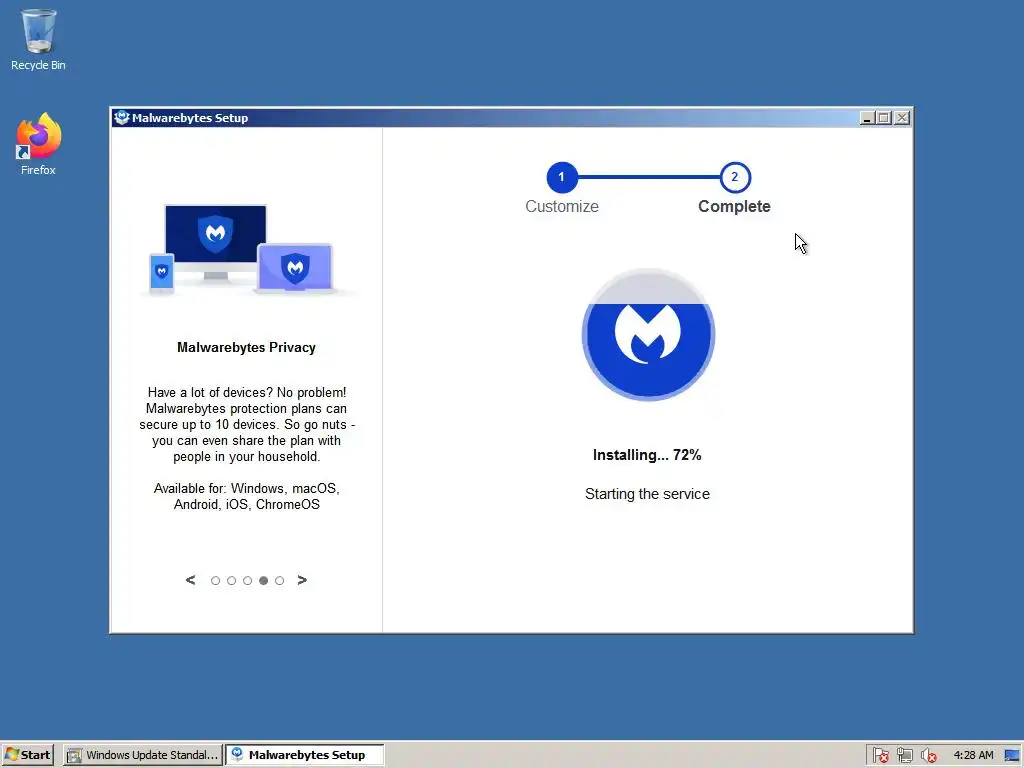Open network status tray icon

point(904,756)
